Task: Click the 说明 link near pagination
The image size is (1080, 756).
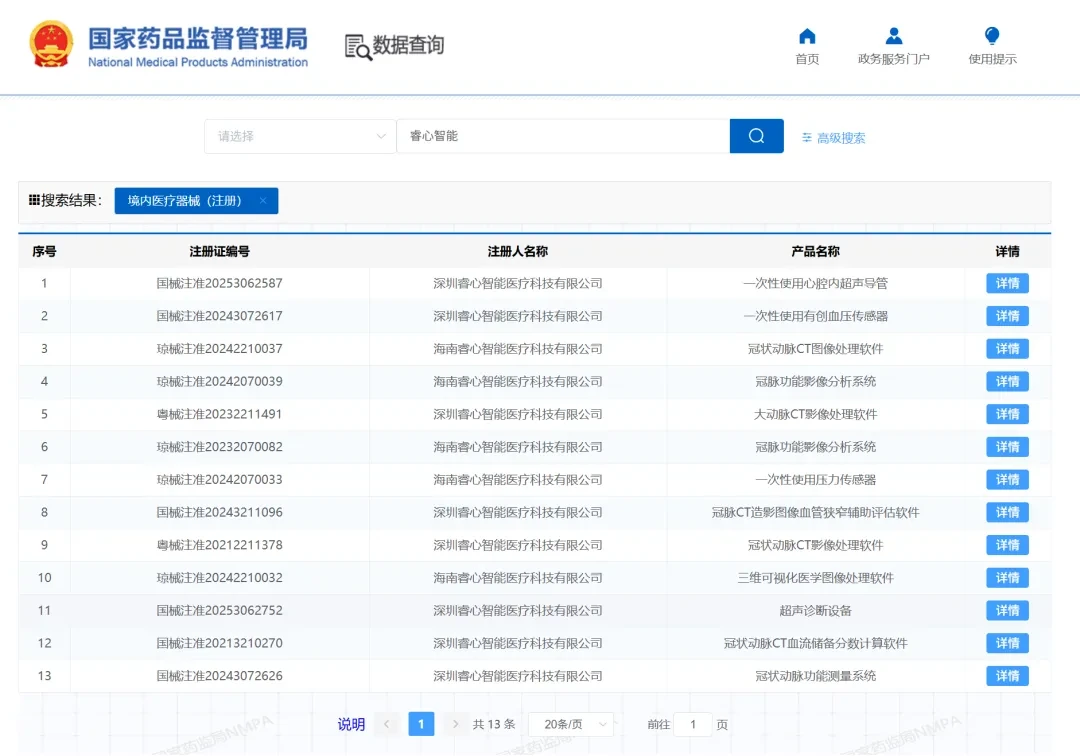Action: pos(351,724)
